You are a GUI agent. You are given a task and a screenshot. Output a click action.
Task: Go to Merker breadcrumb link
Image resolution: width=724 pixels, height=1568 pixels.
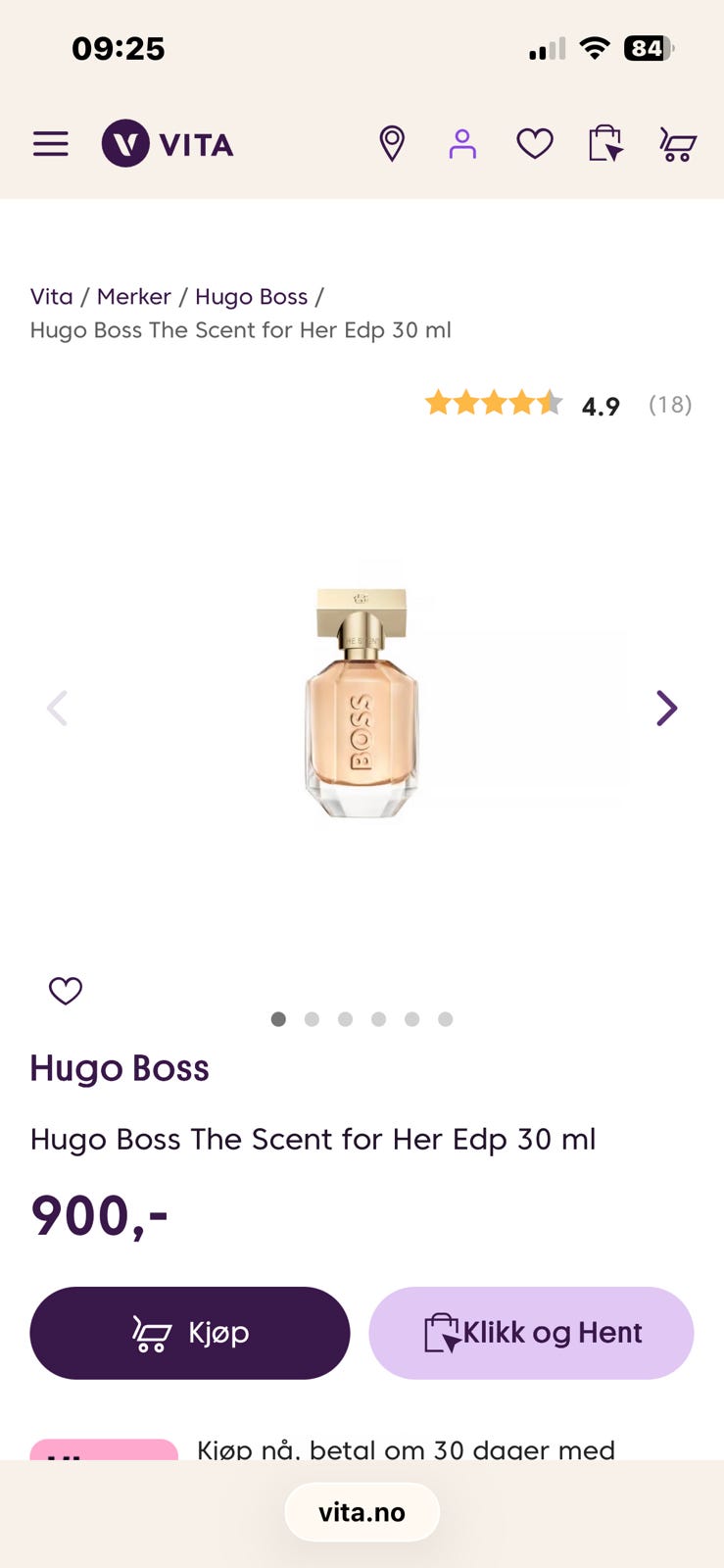(134, 297)
